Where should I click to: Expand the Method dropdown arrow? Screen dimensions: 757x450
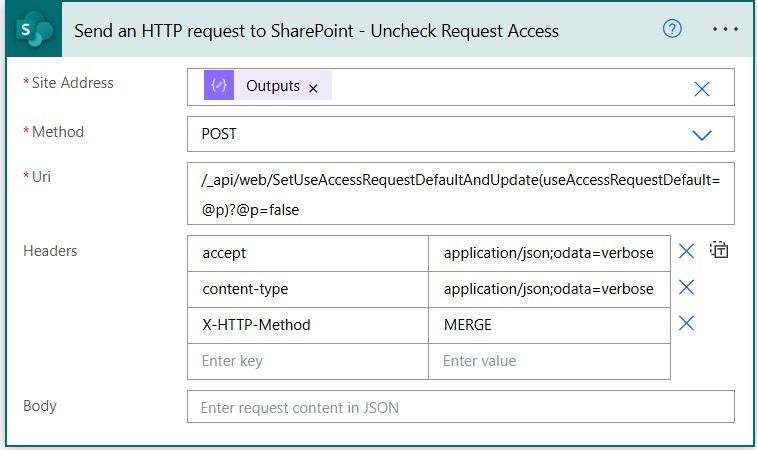[x=702, y=135]
